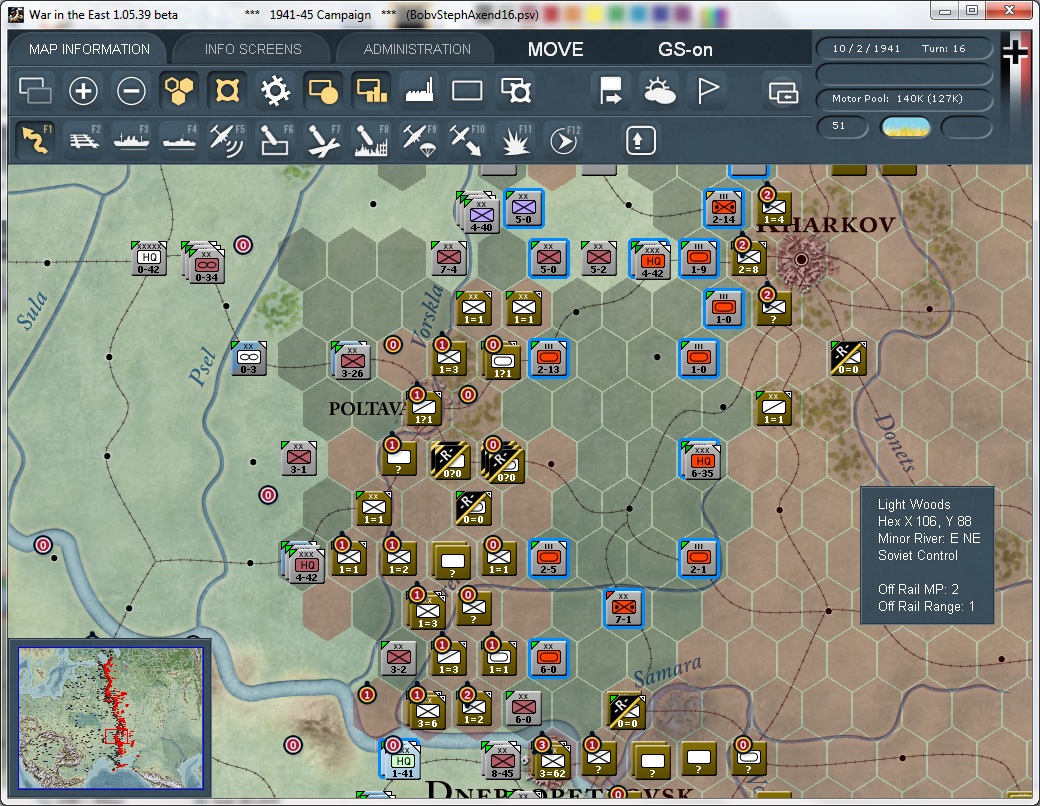Select the 1-9 motorized regiment counter
1040x806 pixels.
(698, 258)
